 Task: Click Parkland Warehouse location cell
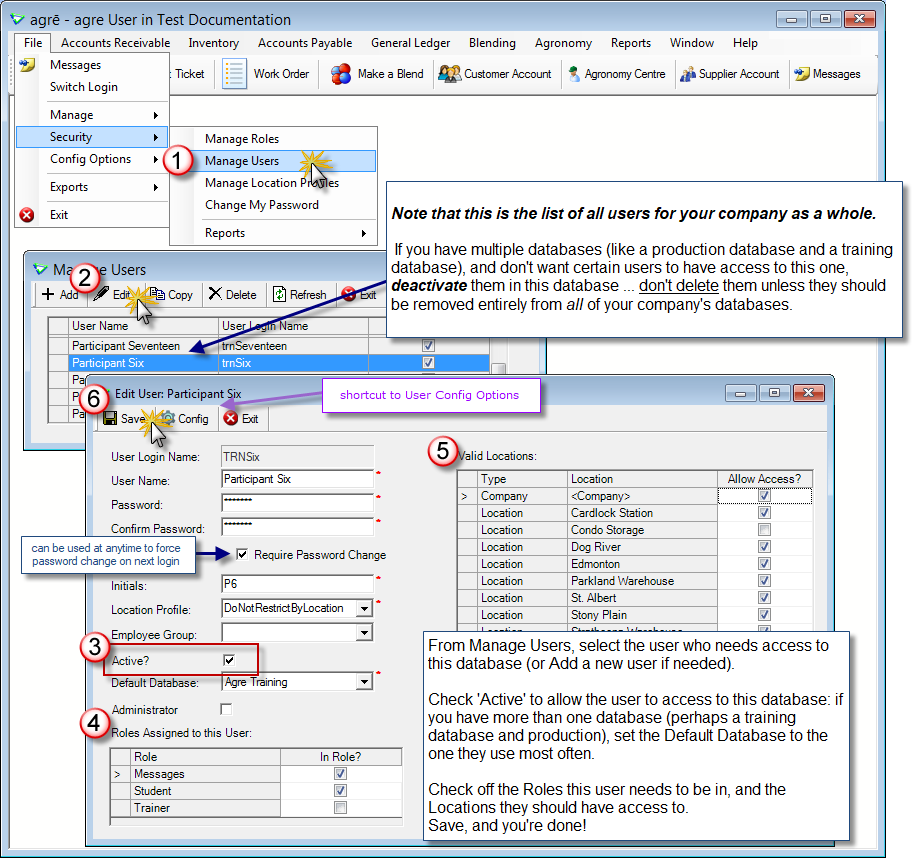642,581
